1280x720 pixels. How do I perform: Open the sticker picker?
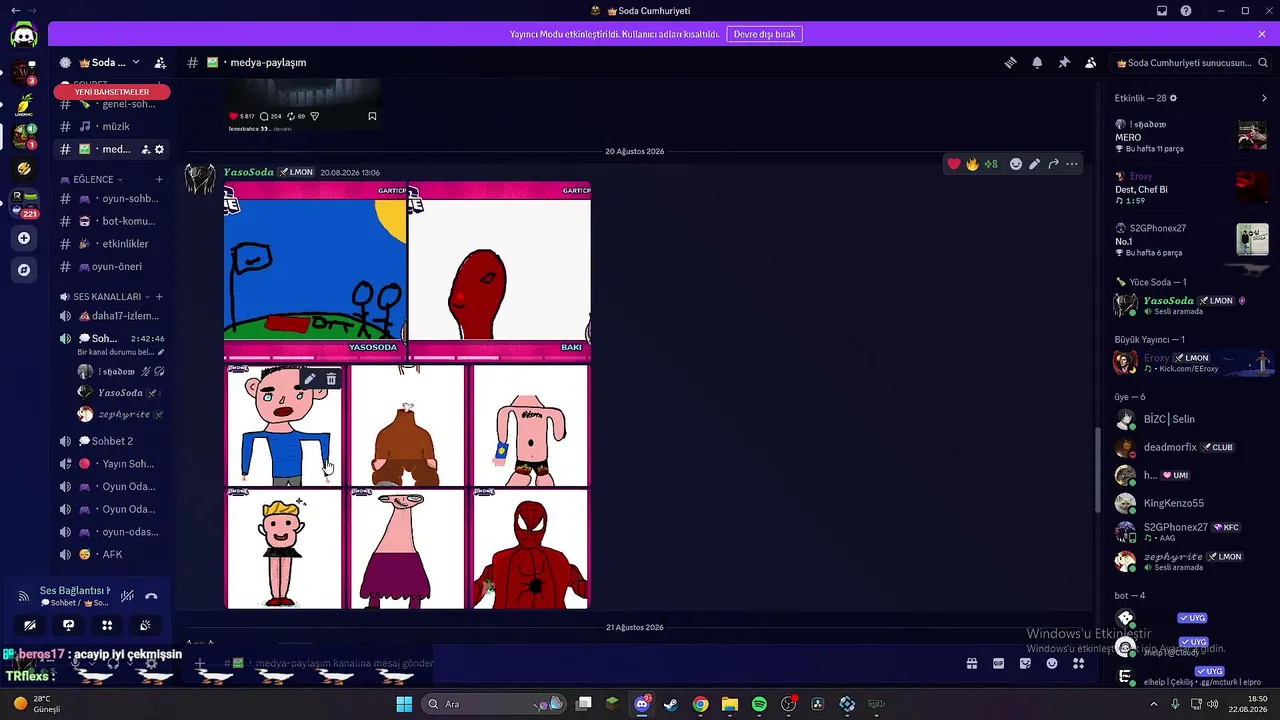tap(1025, 663)
